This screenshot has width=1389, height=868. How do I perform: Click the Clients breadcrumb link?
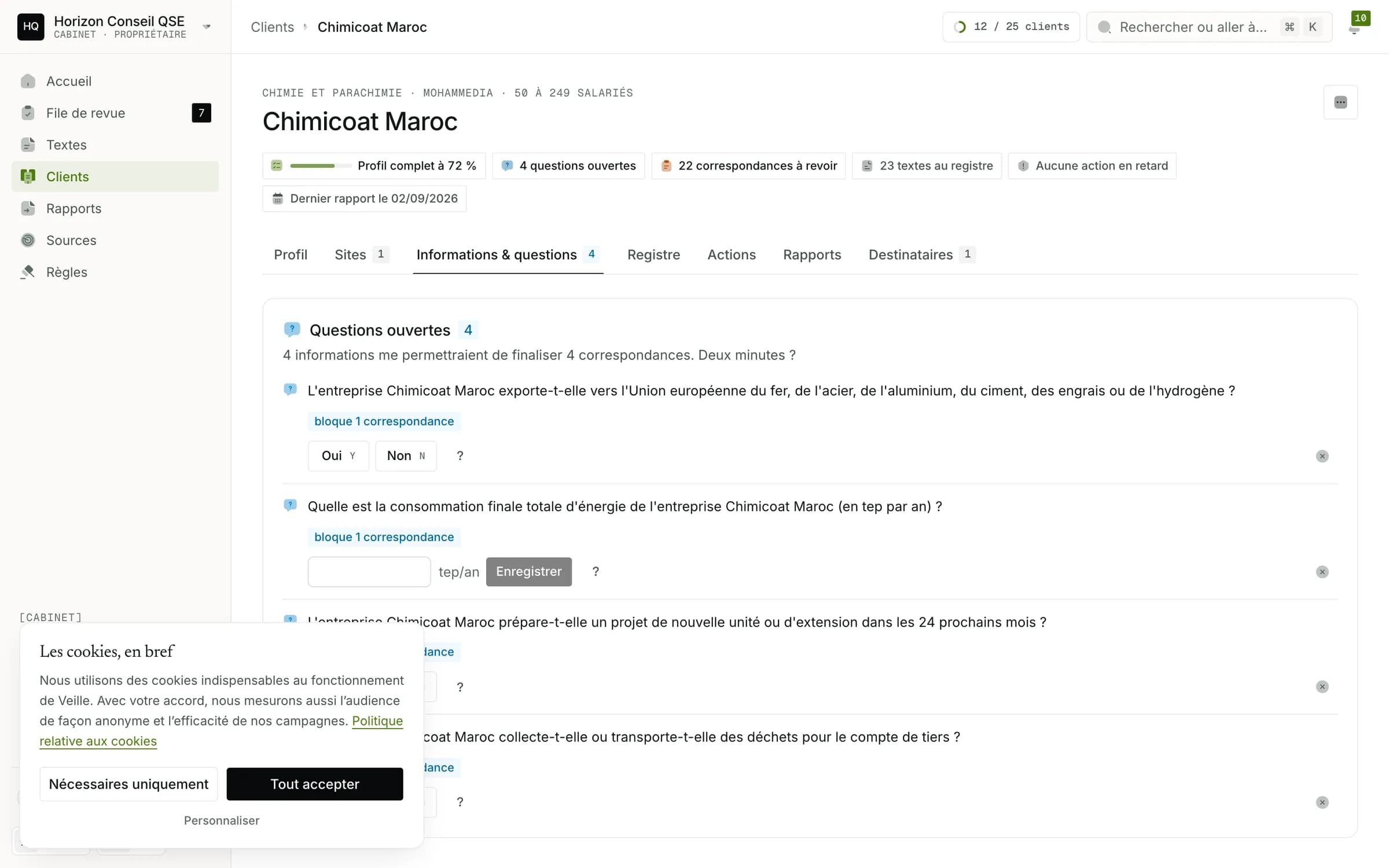point(272,27)
